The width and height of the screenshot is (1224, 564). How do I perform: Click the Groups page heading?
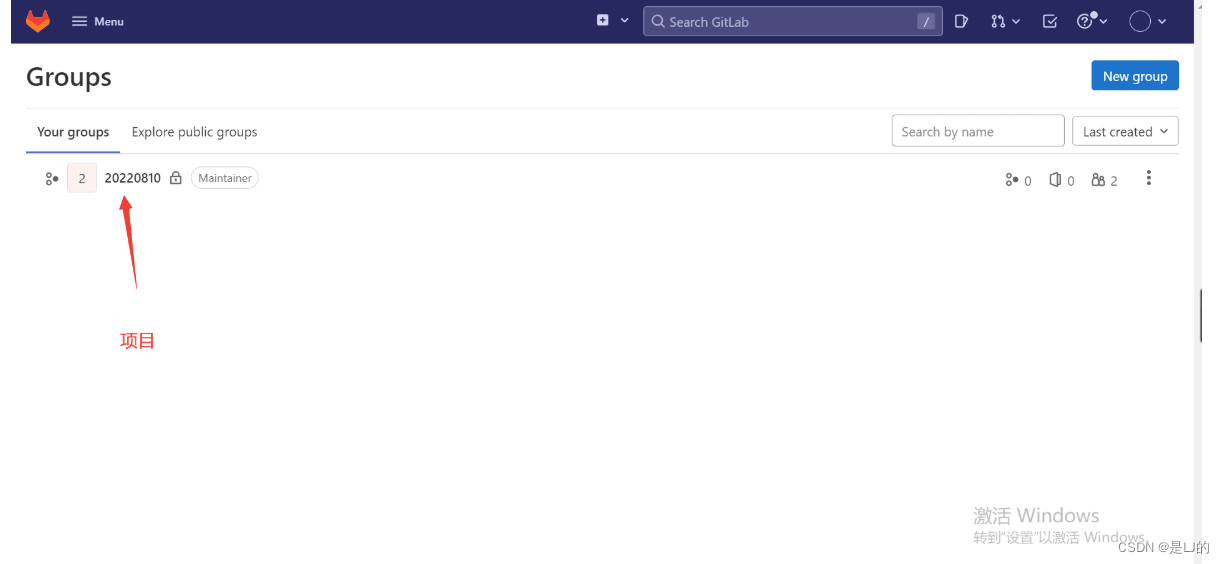pos(69,77)
